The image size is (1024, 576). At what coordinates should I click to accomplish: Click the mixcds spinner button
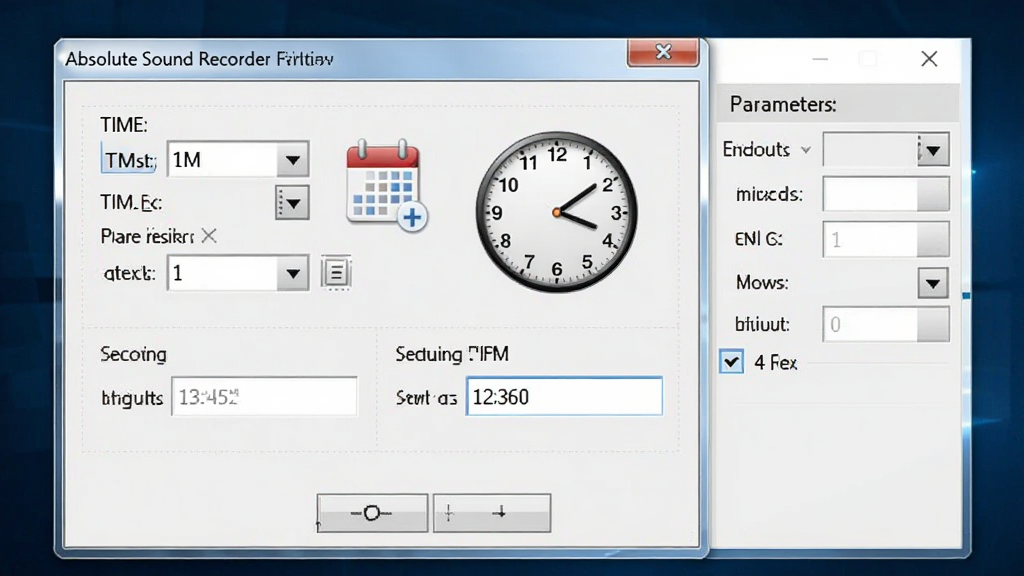(933, 194)
